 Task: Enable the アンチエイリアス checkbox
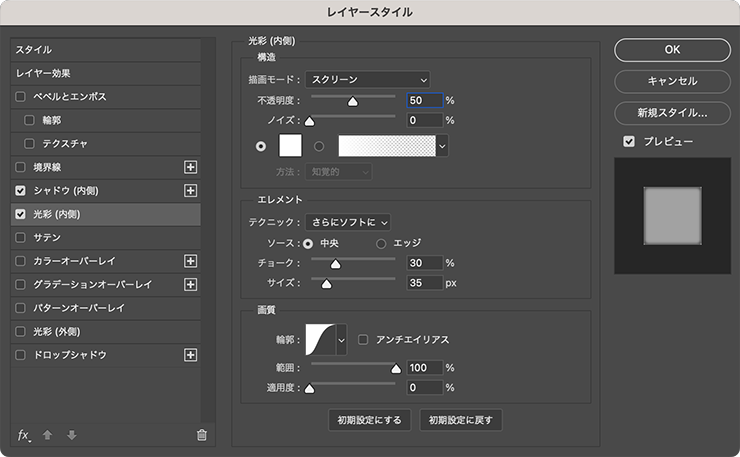(x=364, y=340)
